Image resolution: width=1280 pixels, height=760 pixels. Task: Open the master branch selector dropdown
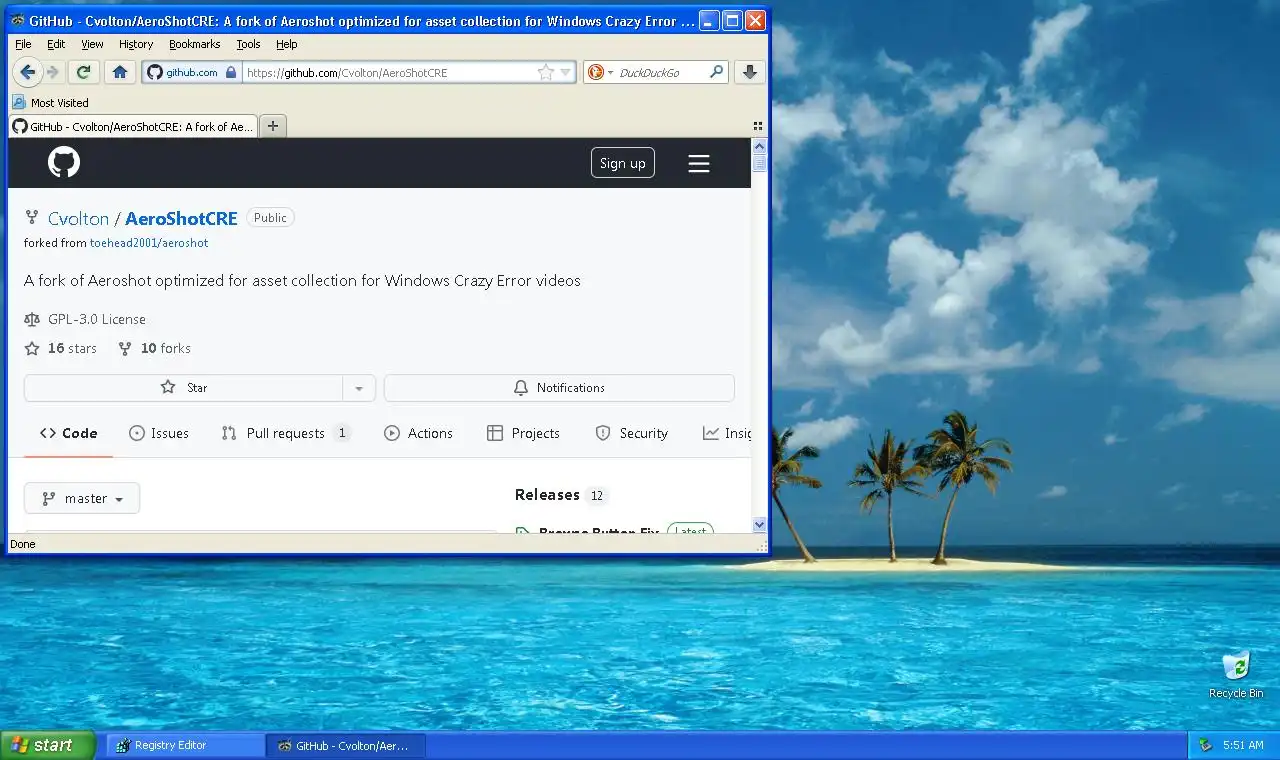tap(82, 498)
